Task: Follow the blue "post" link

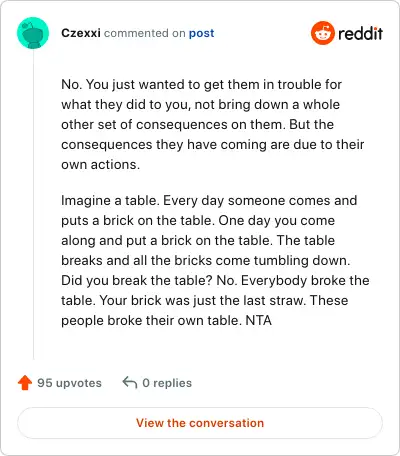Action: click(201, 33)
